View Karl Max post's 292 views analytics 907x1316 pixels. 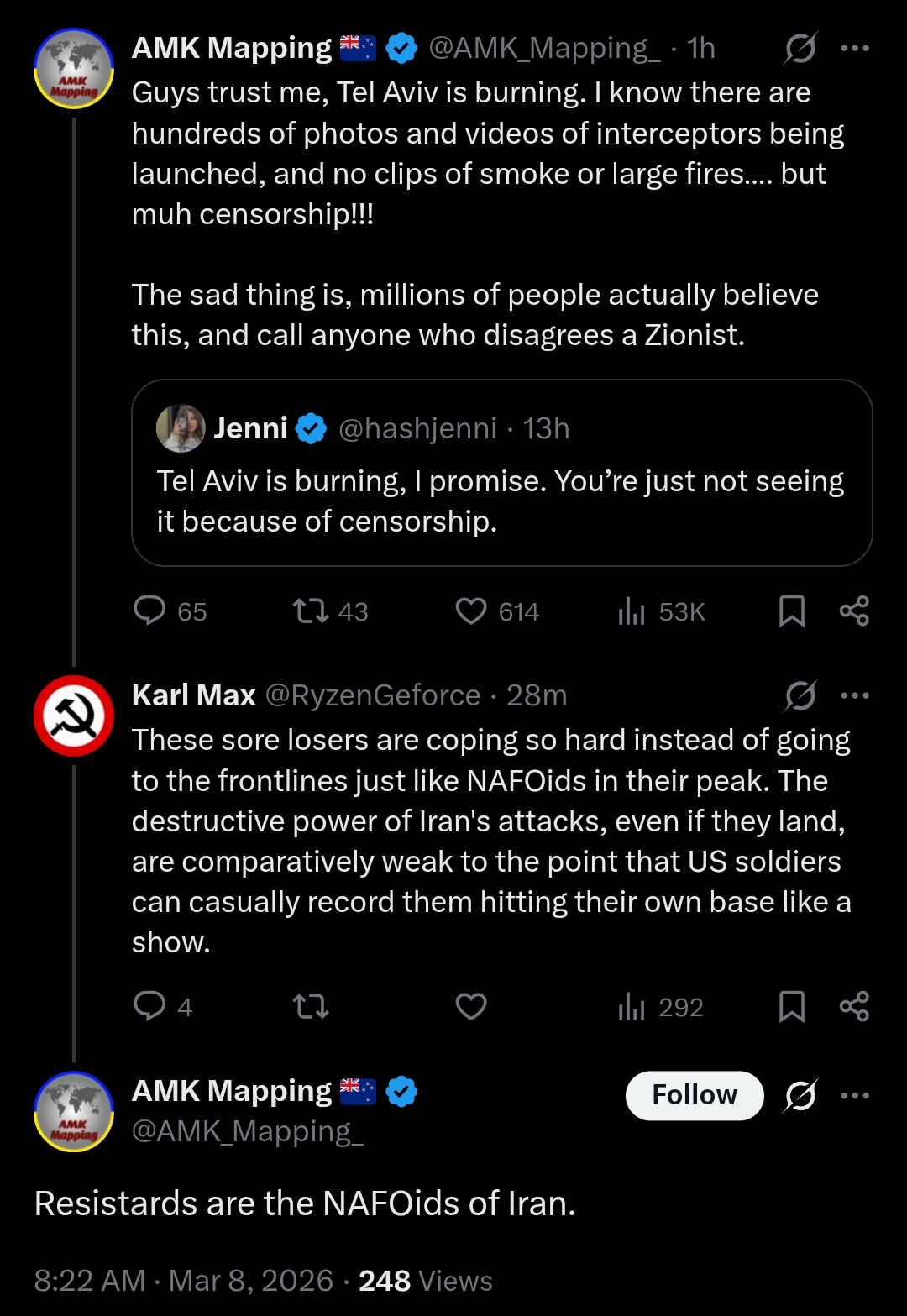[632, 1005]
